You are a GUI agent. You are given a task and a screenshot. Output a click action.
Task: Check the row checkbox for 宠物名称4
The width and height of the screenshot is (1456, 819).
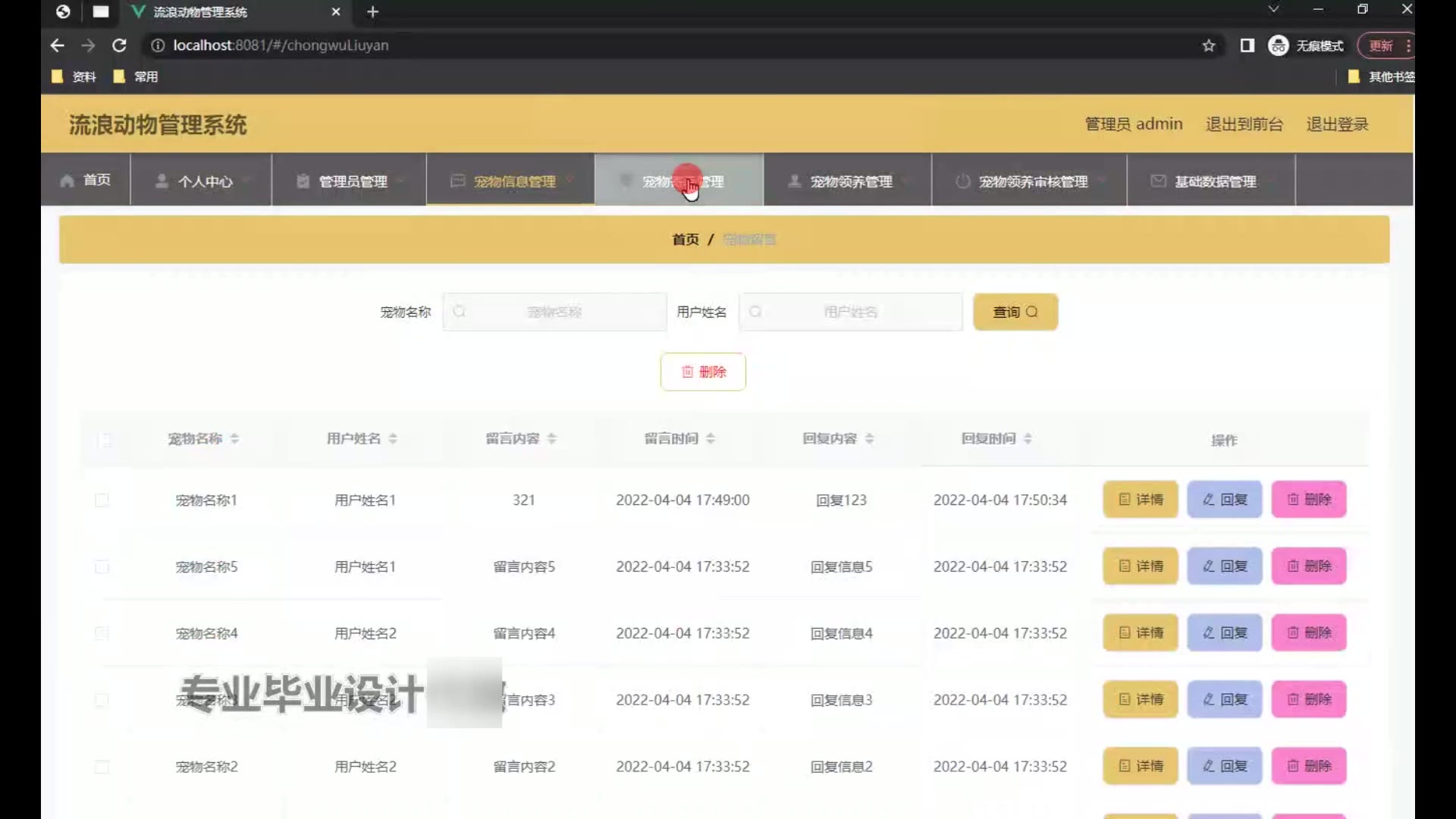coord(102,633)
